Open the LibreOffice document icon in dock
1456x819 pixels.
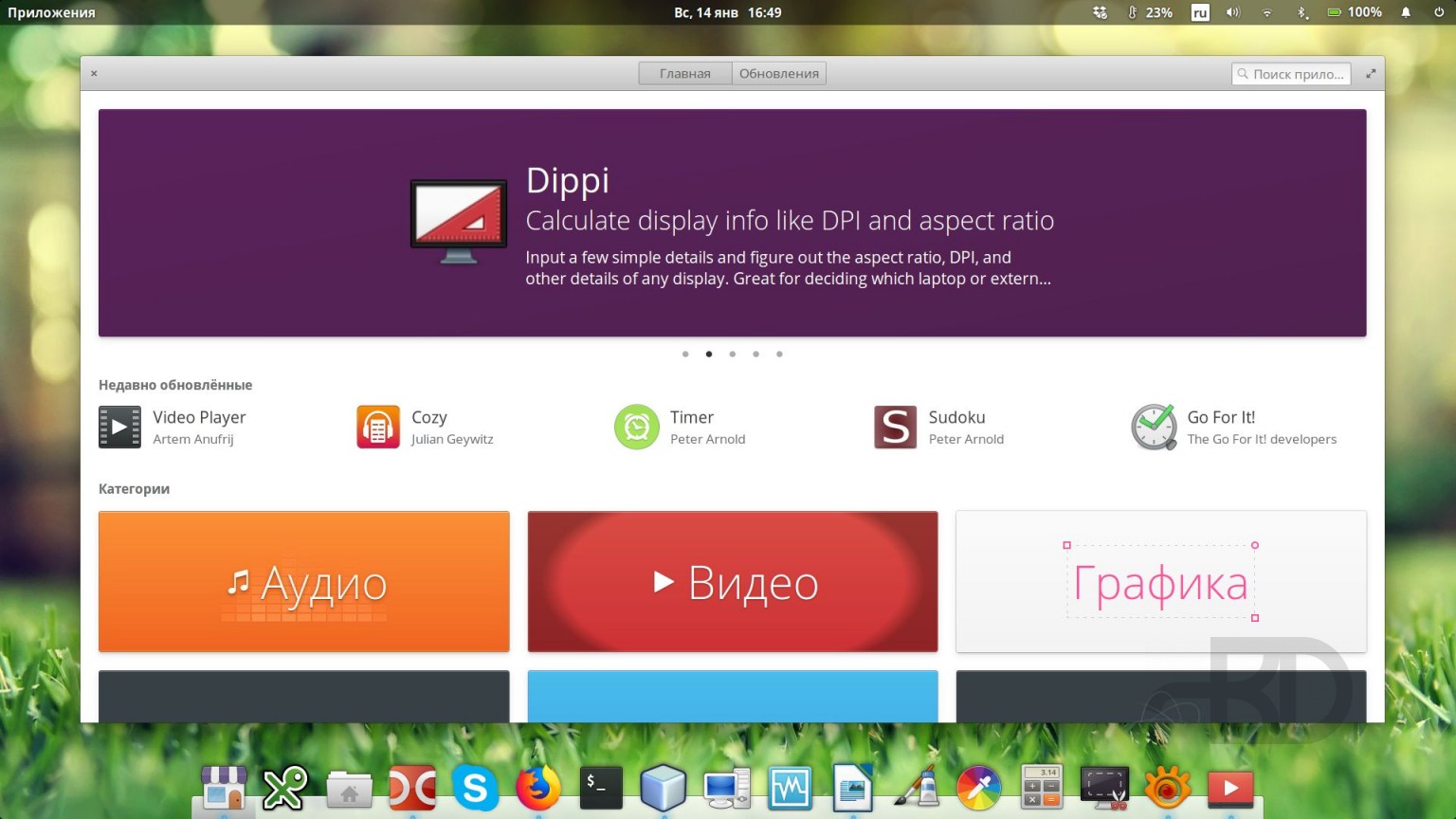click(x=853, y=788)
